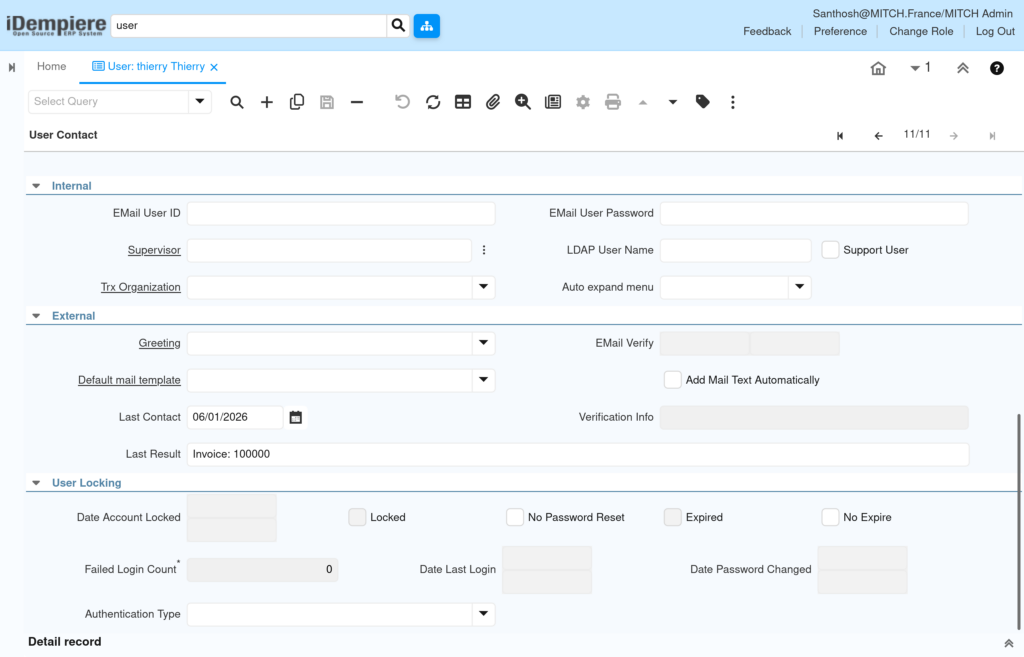
Task: Switch to the Home tab
Action: [x=52, y=67]
